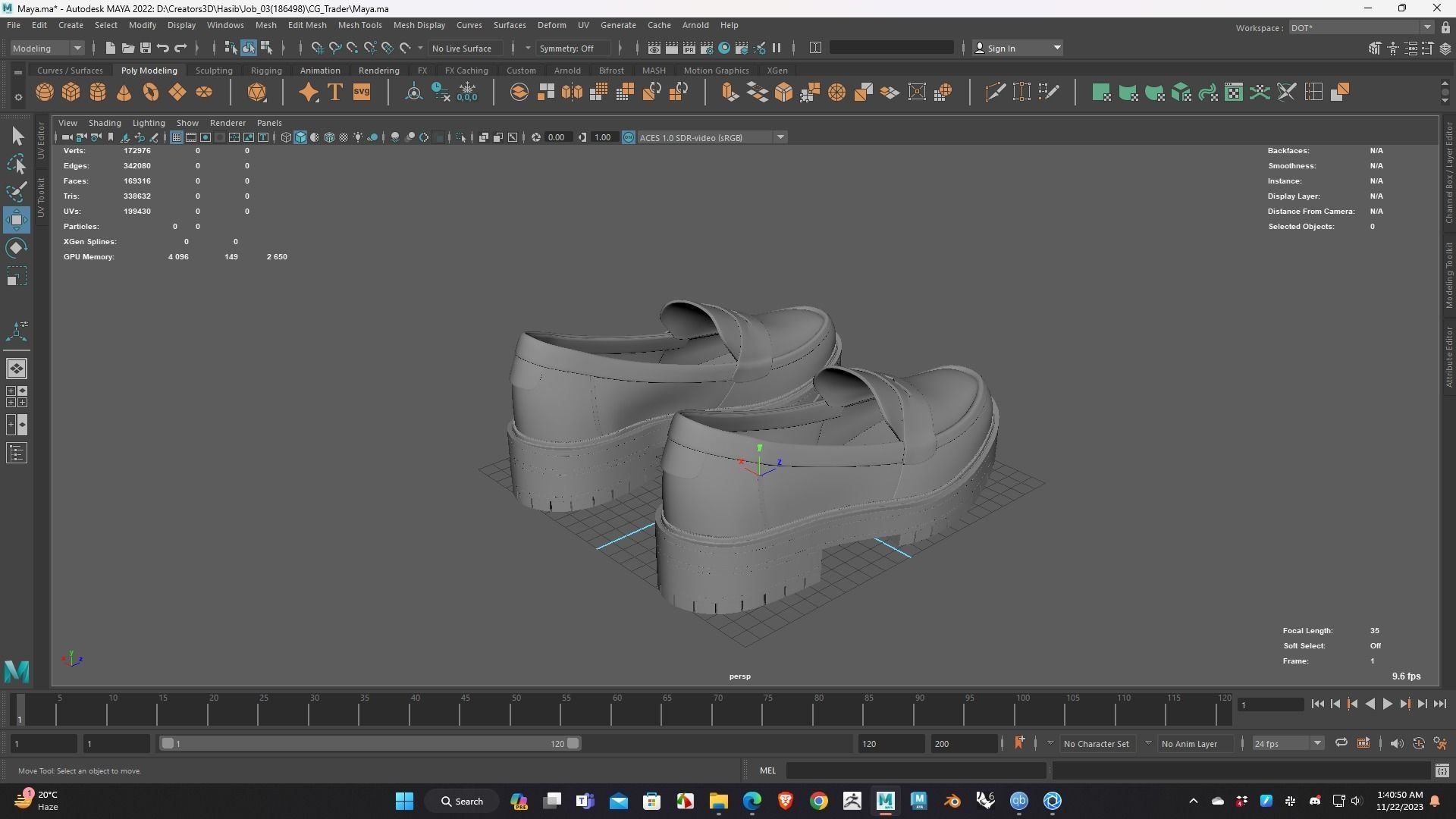This screenshot has height=819, width=1456.
Task: Open the Mesh Tools menu
Action: pos(359,25)
